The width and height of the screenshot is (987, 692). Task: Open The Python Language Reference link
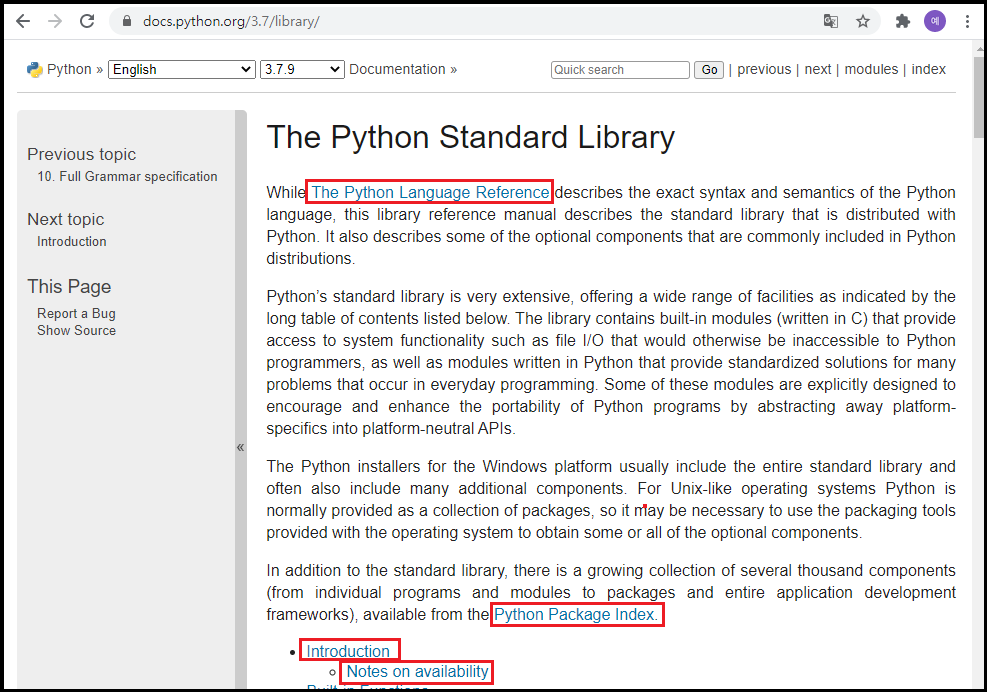click(430, 192)
